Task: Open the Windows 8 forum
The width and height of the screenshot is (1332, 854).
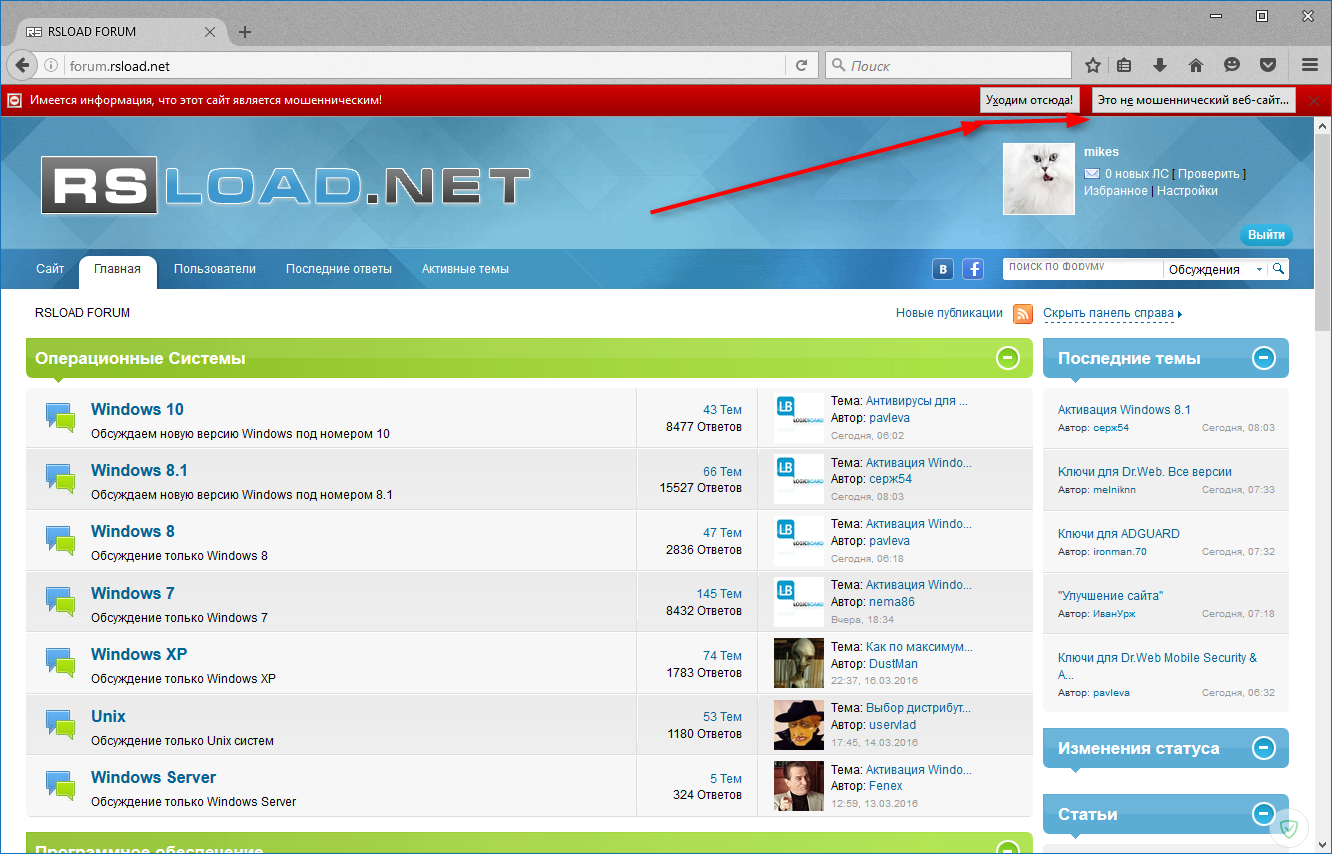Action: click(x=132, y=531)
